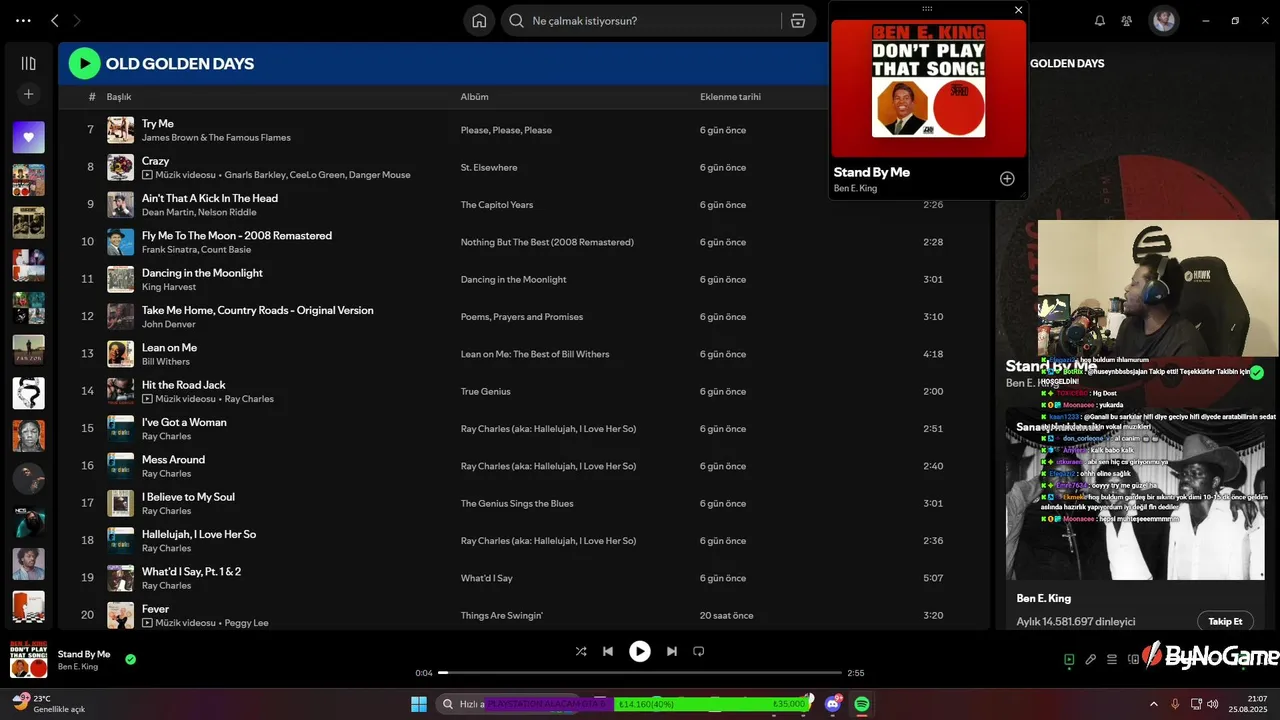This screenshot has width=1280, height=720.
Task: Go back with the left arrow
Action: point(55,20)
